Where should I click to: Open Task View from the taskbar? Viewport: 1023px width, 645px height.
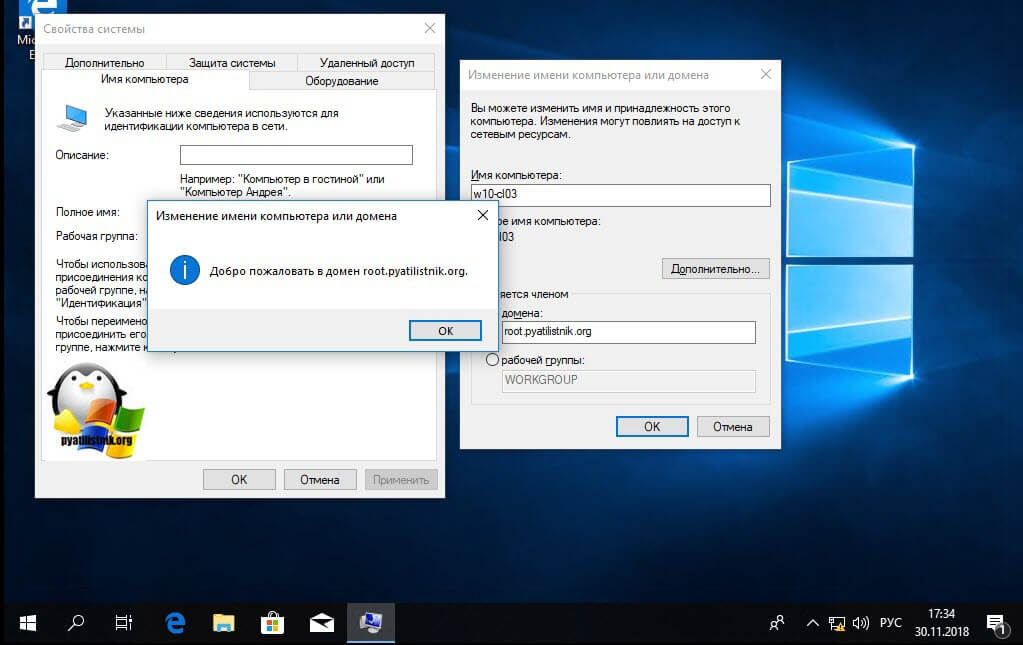click(x=124, y=622)
